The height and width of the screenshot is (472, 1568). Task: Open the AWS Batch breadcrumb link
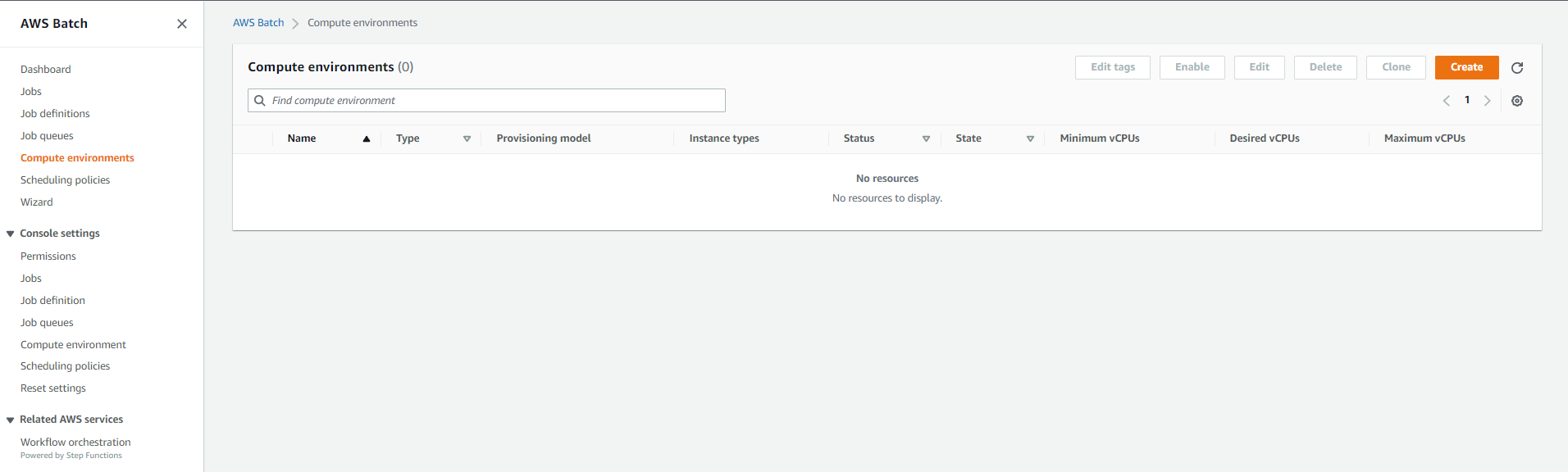pos(258,23)
